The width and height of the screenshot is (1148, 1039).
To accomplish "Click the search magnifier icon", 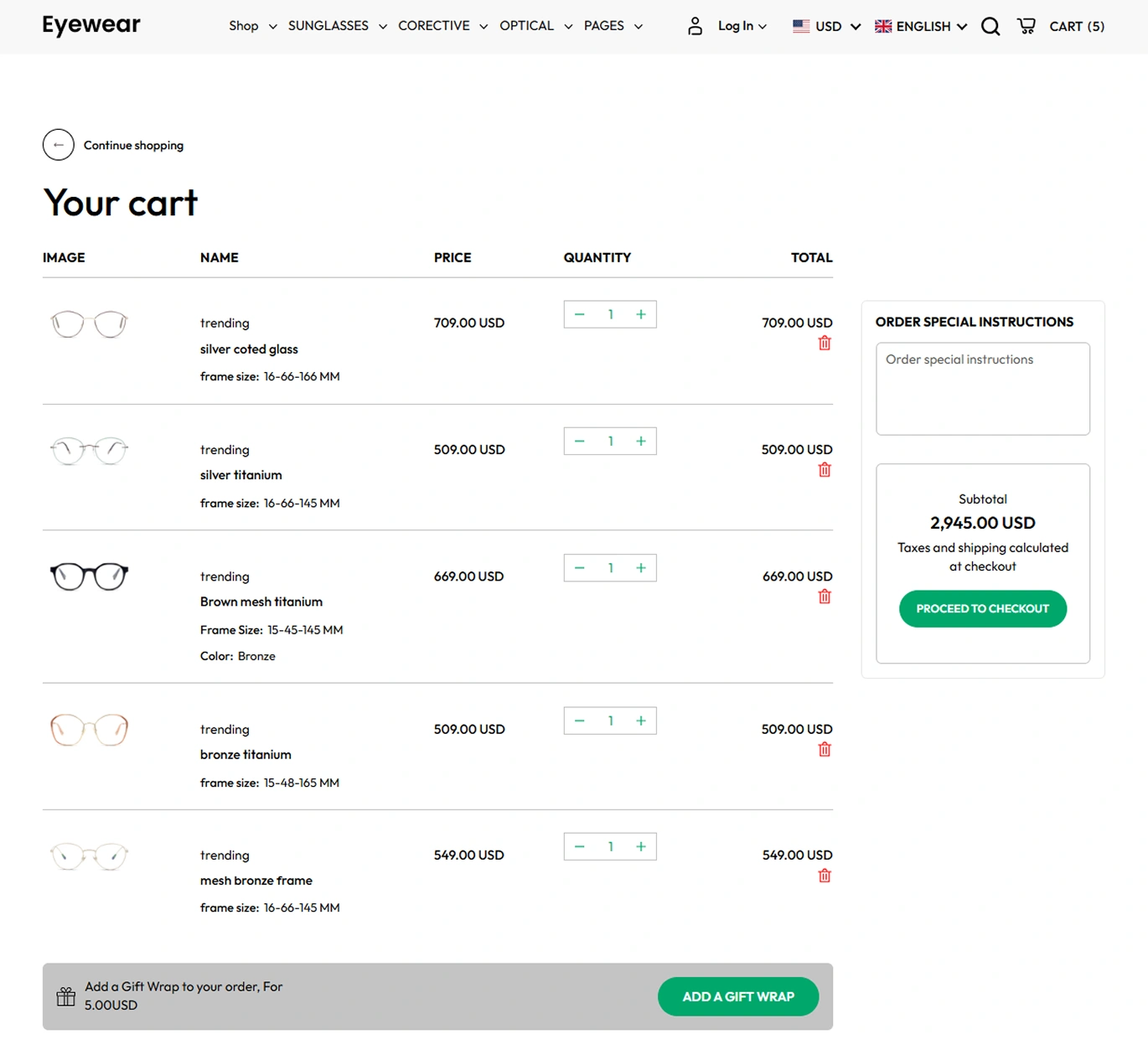I will tap(990, 27).
